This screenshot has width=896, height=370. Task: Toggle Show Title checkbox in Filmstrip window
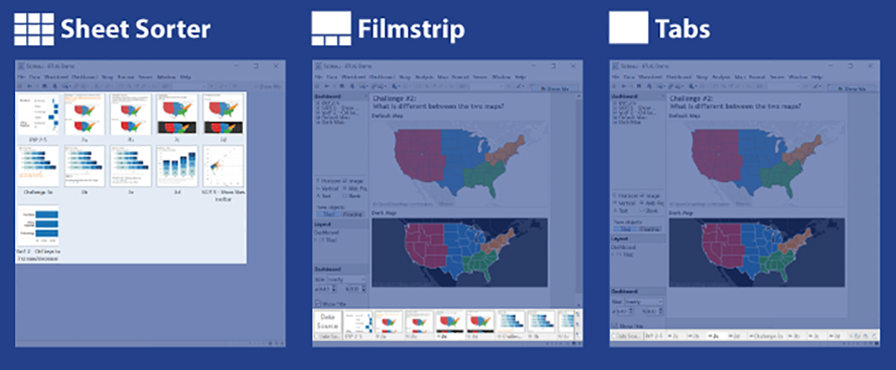coord(318,304)
